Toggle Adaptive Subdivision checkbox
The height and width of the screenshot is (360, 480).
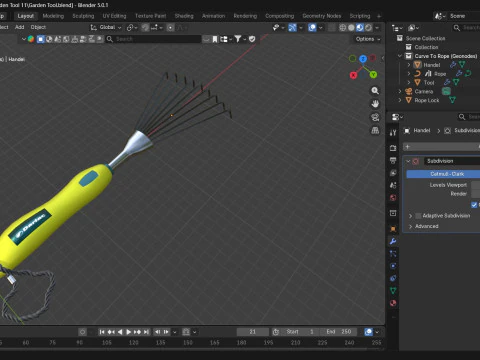[418, 216]
